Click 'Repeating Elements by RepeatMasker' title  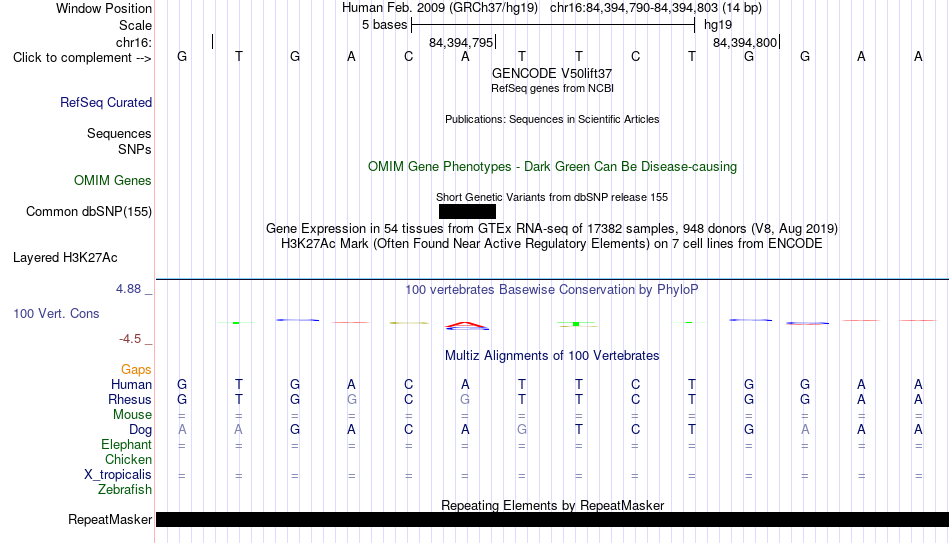552,505
